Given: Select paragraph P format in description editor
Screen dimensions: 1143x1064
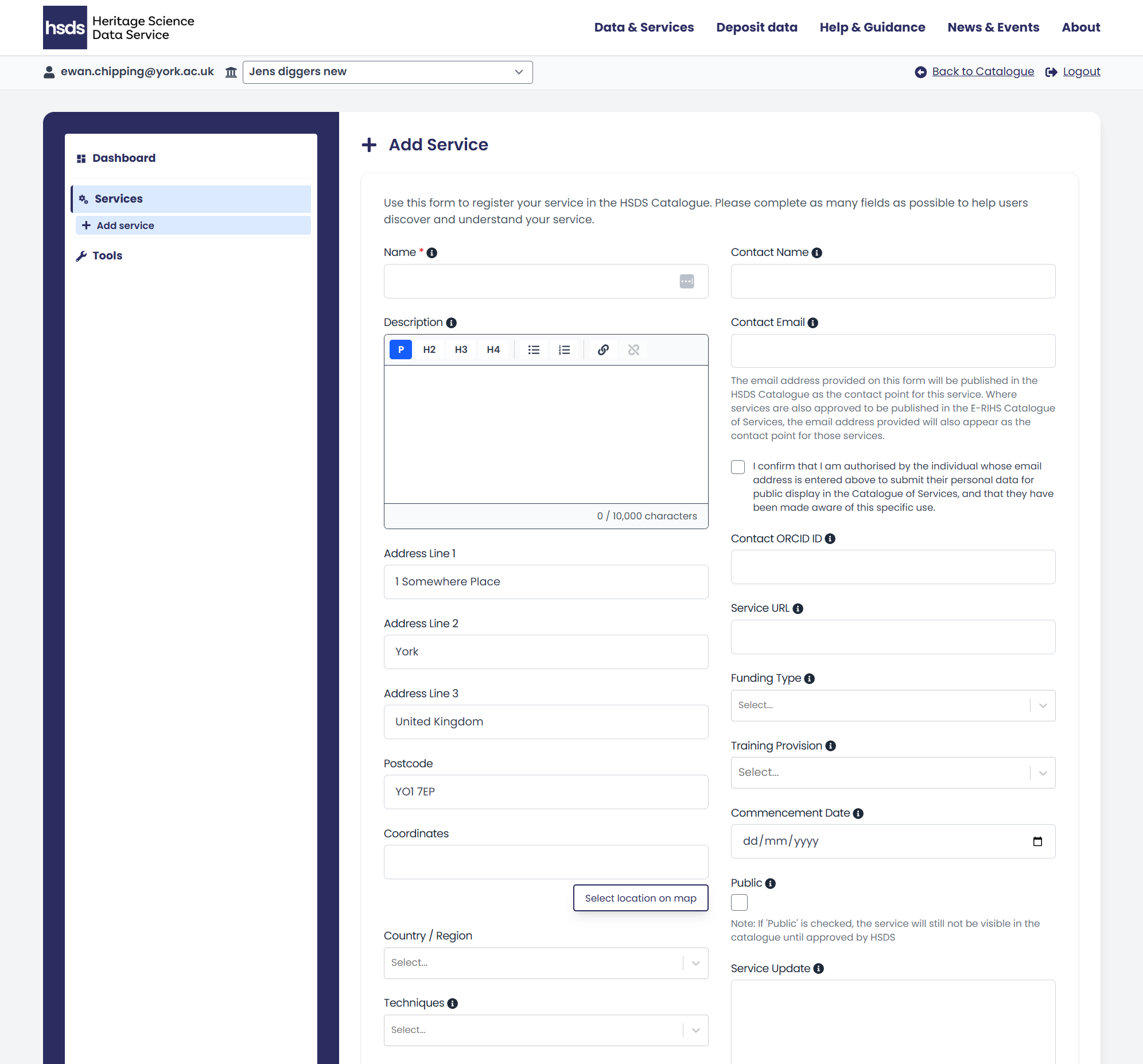Looking at the screenshot, I should [401, 350].
